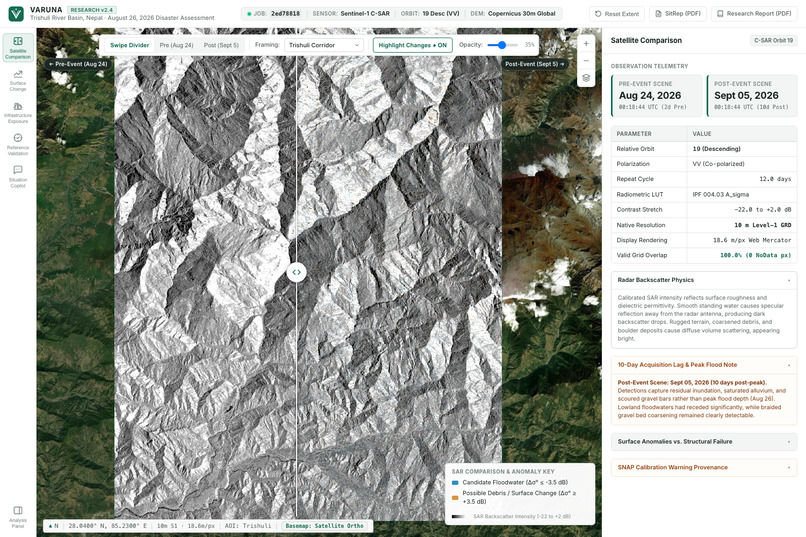Viewport: 806px width, 537px height.
Task: Click the DEM Copernicus 30m Global entry
Action: coord(513,13)
